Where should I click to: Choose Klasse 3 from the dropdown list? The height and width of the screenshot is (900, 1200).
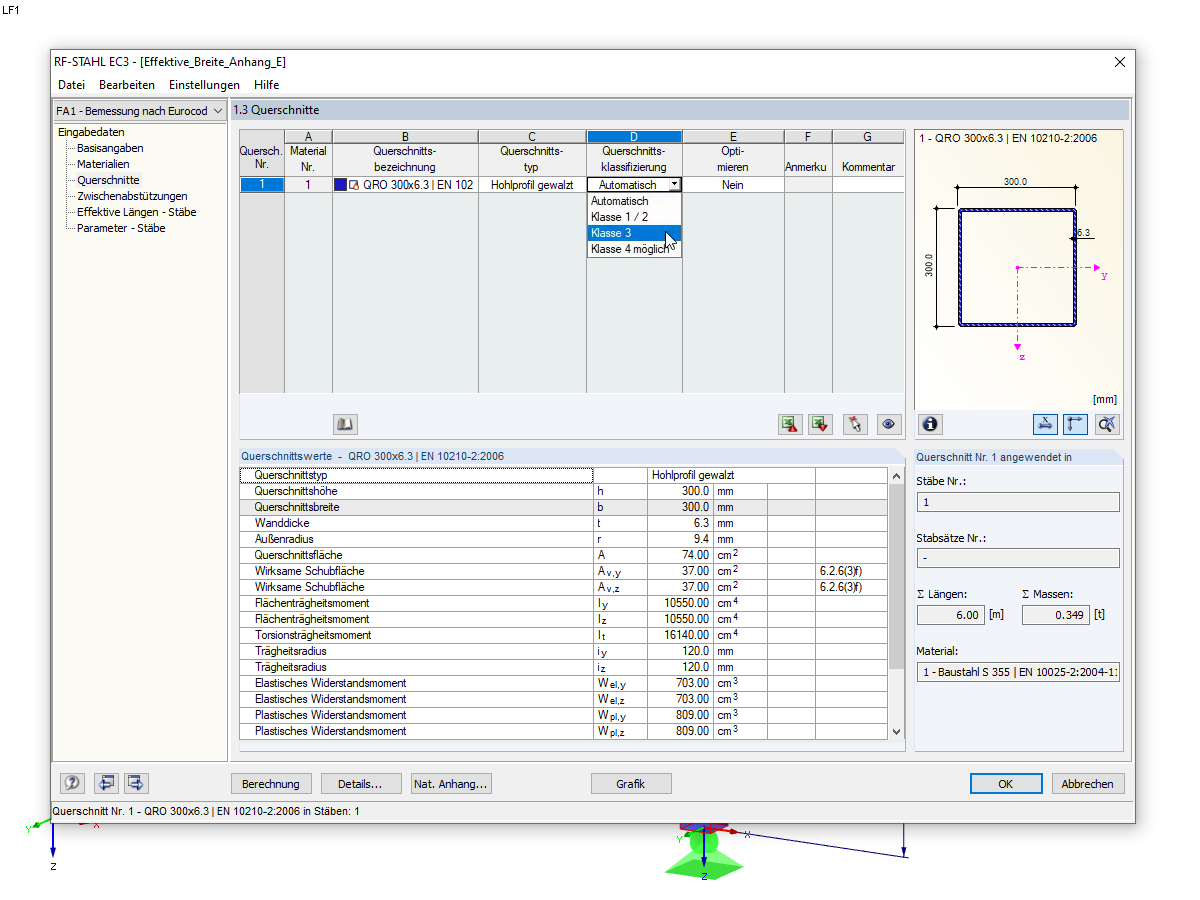634,233
